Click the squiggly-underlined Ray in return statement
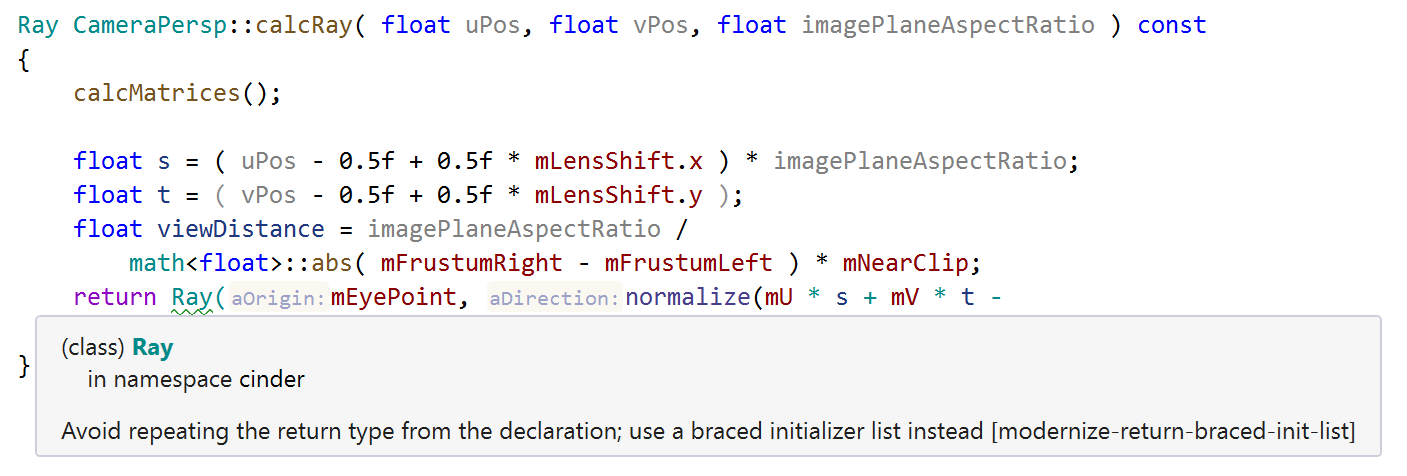This screenshot has width=1407, height=476. [191, 297]
